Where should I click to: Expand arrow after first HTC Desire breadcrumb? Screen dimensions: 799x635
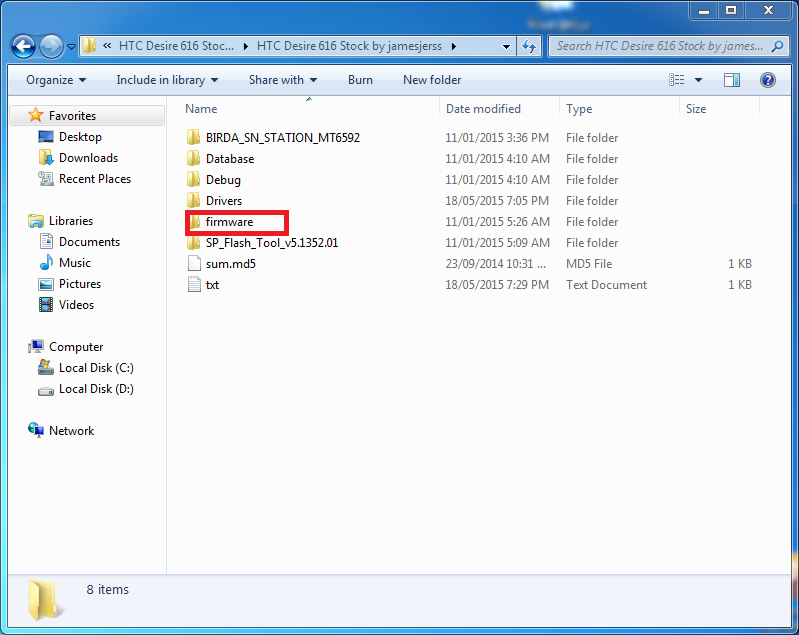point(246,46)
